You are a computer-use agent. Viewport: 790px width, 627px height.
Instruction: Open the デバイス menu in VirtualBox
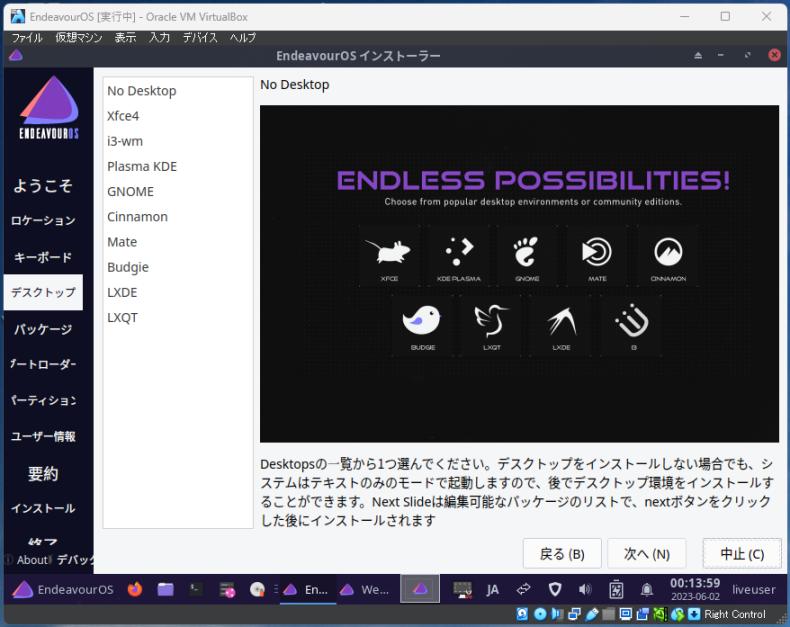[x=200, y=38]
